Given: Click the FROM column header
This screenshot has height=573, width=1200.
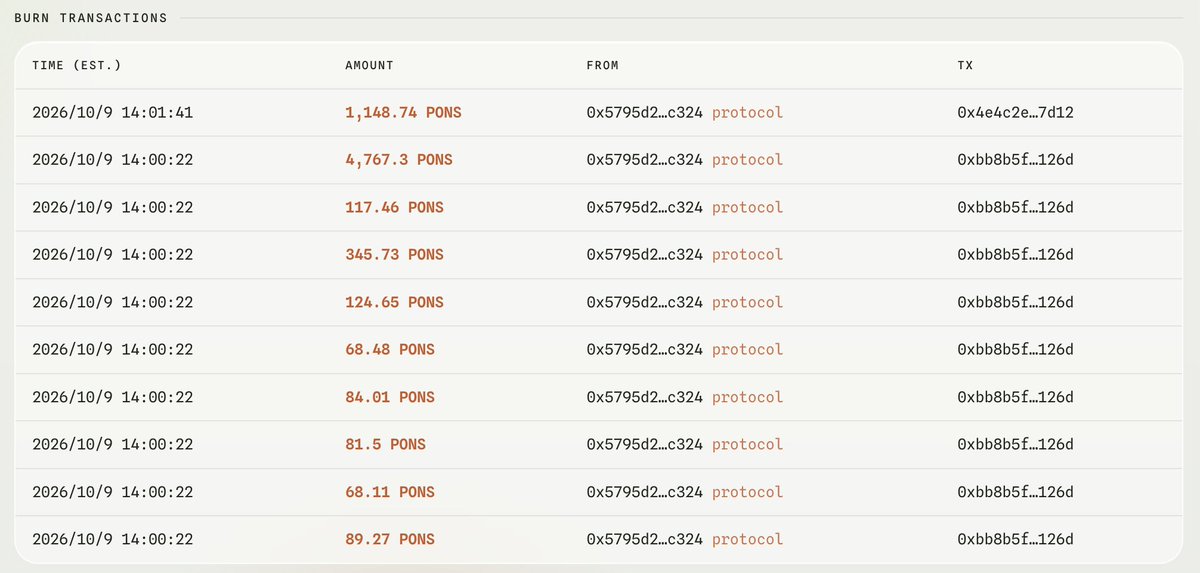Looking at the screenshot, I should pos(602,65).
